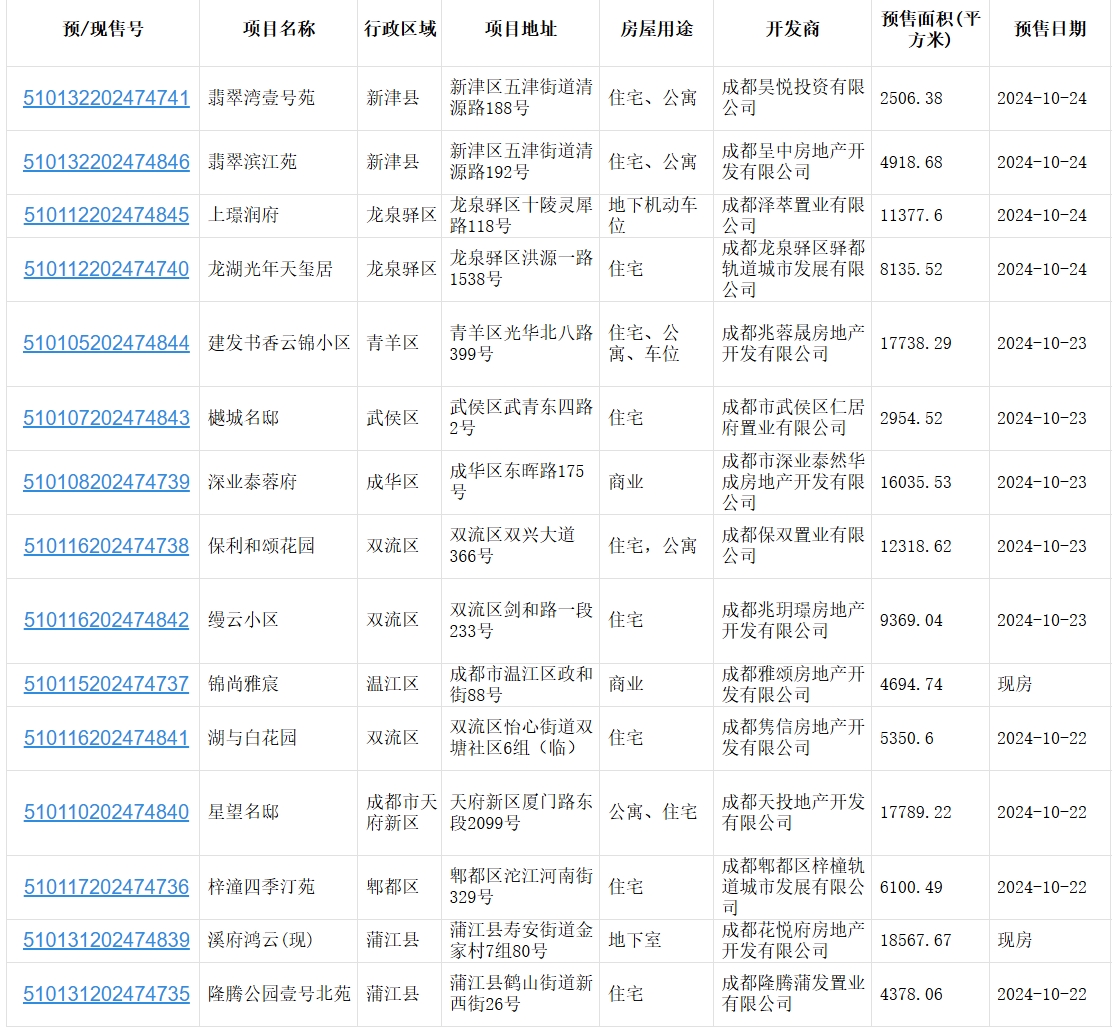Select the 房屋用途 column header
Viewport: 1112px width, 1030px height.
[x=657, y=29]
